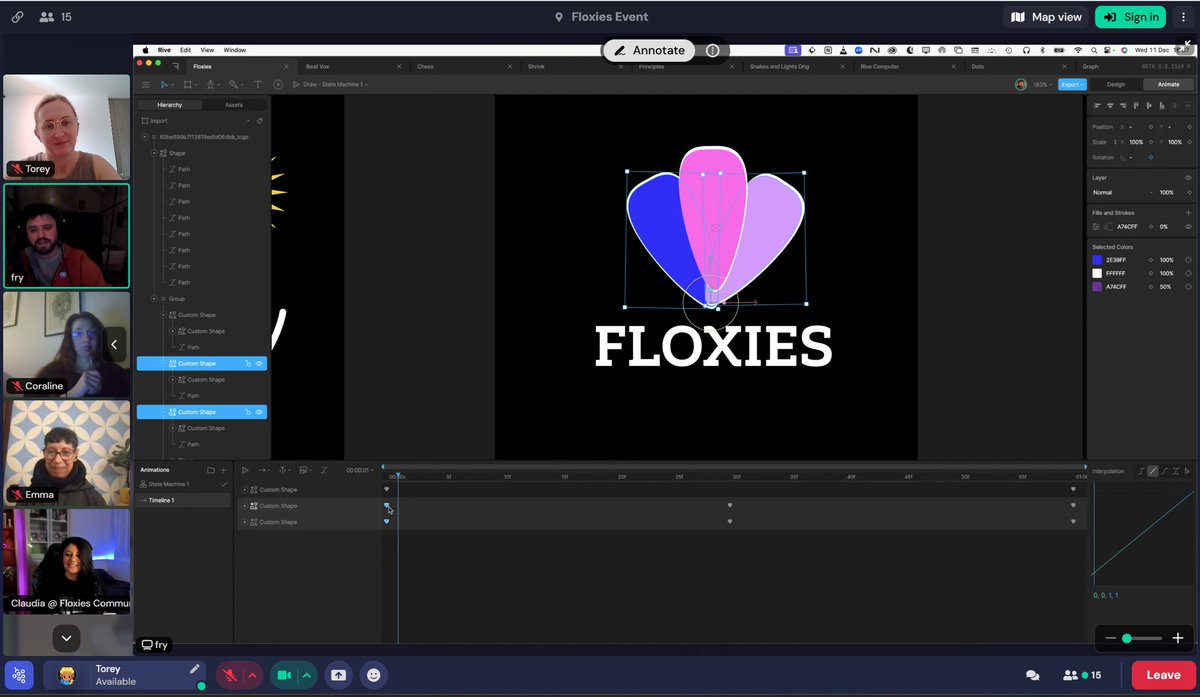This screenshot has width=1200, height=697.
Task: Switch to Design mode
Action: click(1115, 84)
